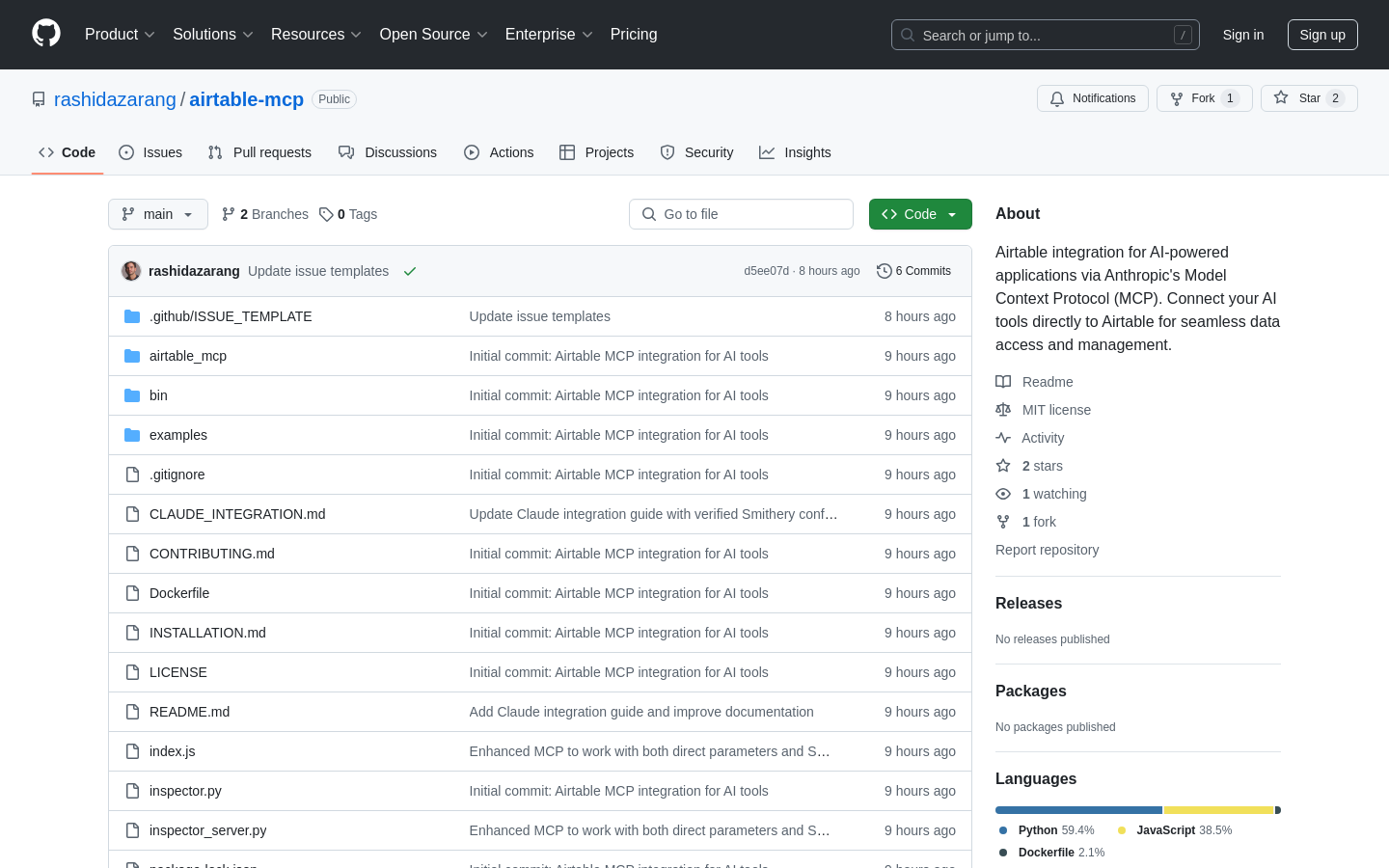
Task: Switch to the Actions tab
Action: tap(499, 152)
